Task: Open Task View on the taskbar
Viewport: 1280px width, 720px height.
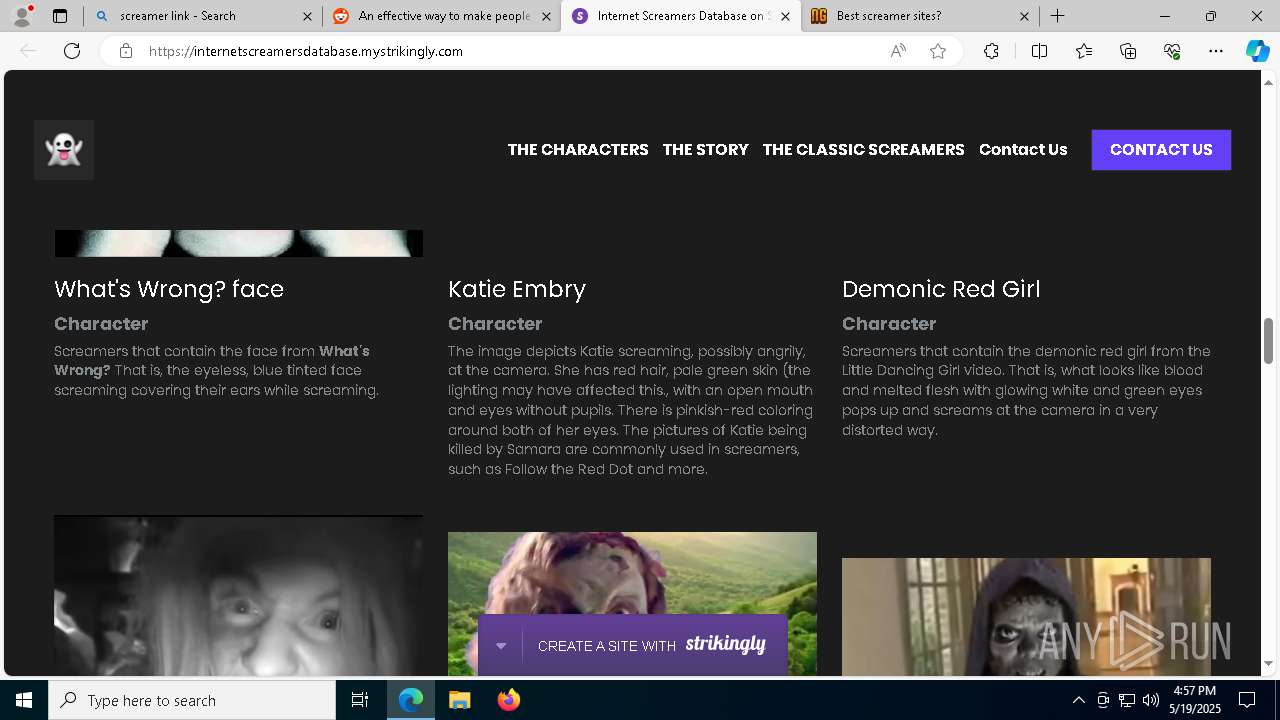Action: coord(360,700)
